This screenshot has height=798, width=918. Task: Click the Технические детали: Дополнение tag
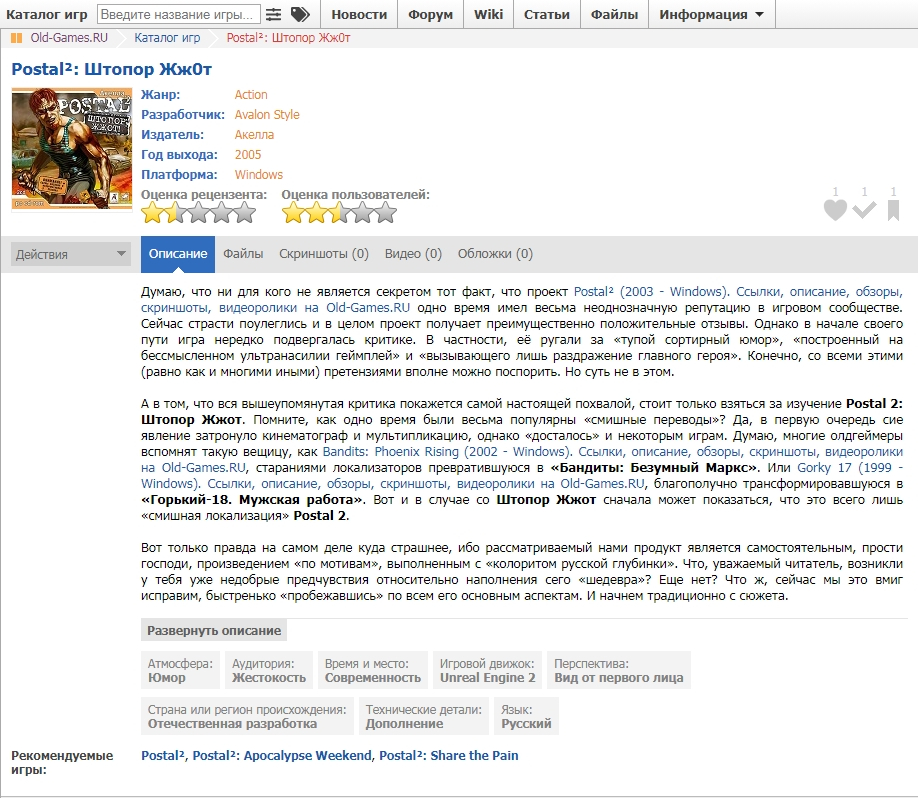pyautogui.click(x=424, y=716)
